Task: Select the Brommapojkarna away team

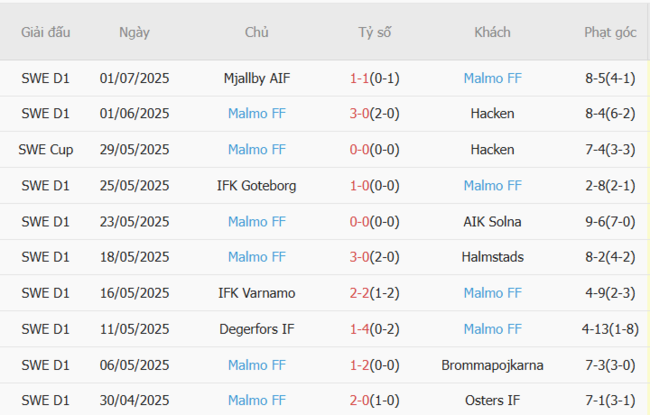Action: pos(492,365)
